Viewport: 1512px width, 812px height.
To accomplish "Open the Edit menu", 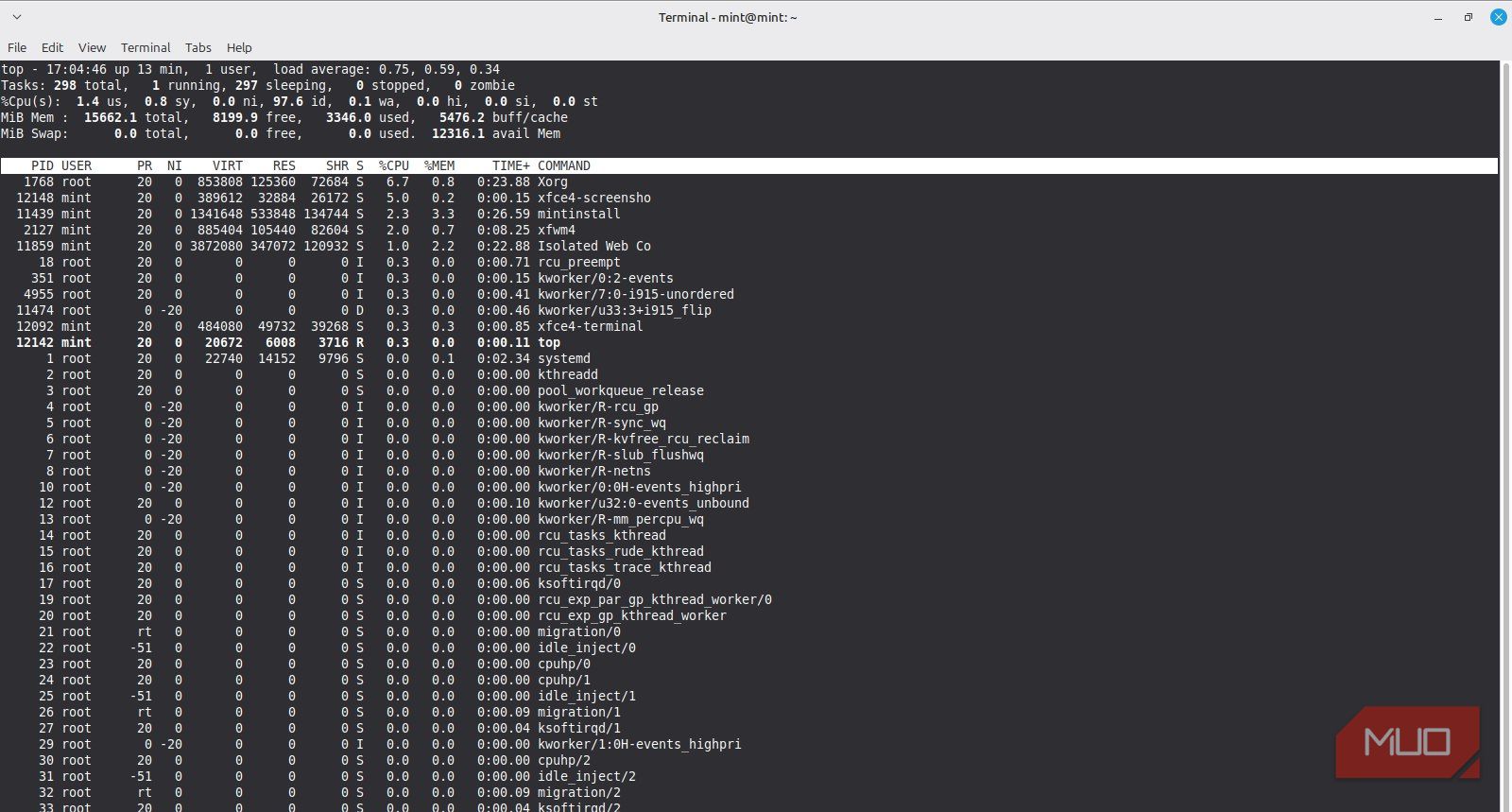I will coord(52,47).
